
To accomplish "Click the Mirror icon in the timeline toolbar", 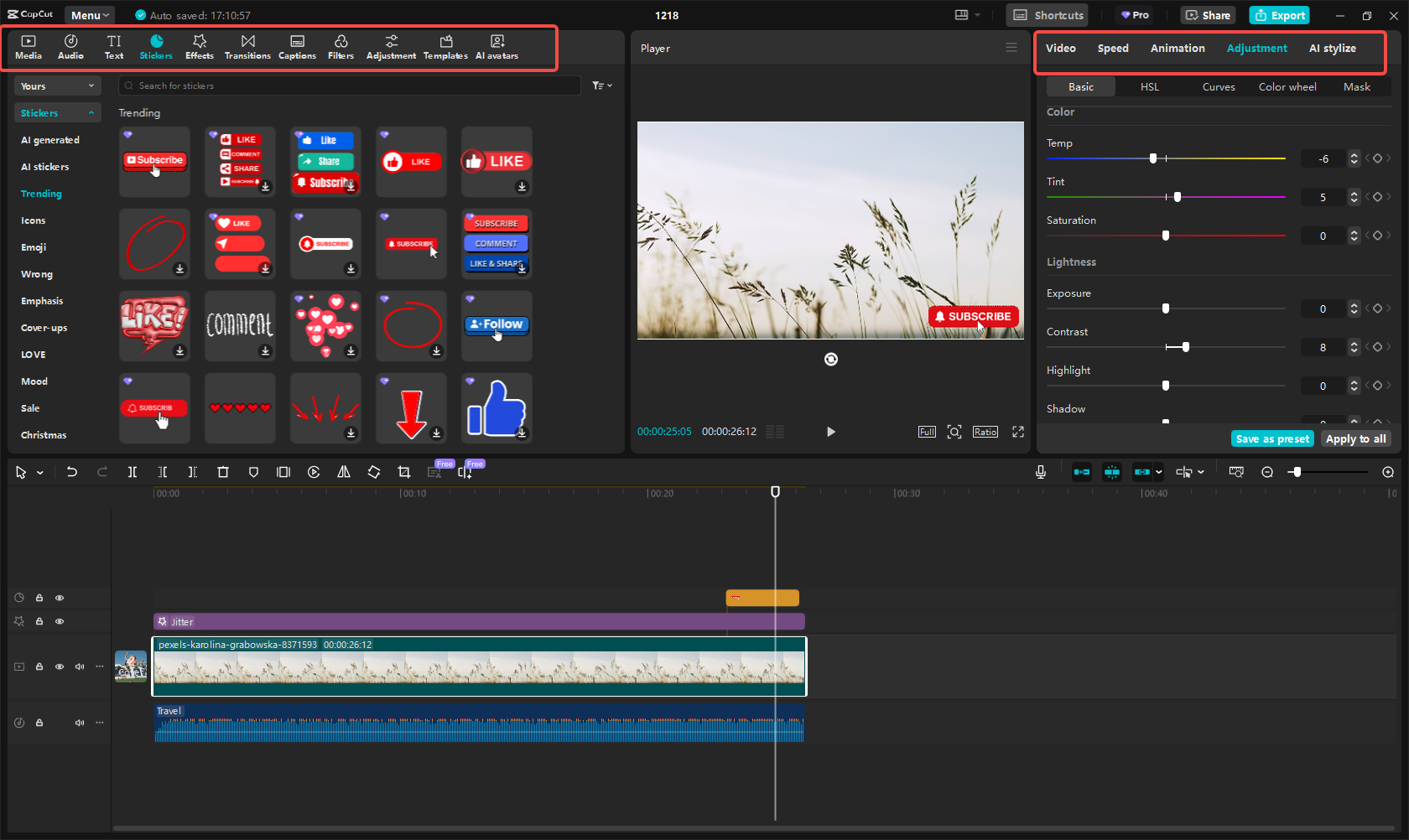I will coord(343,472).
